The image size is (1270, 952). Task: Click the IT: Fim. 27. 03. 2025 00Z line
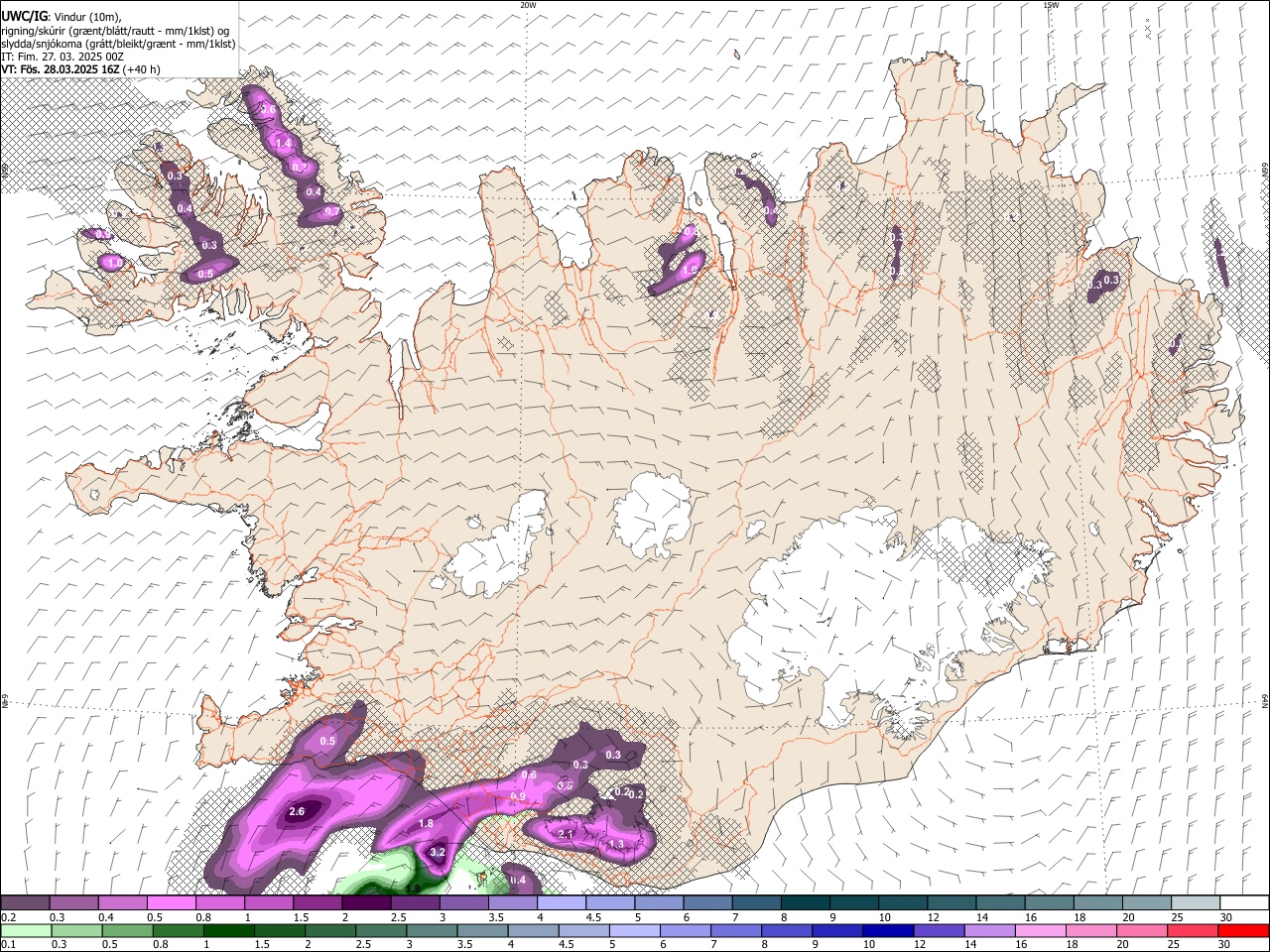point(63,57)
